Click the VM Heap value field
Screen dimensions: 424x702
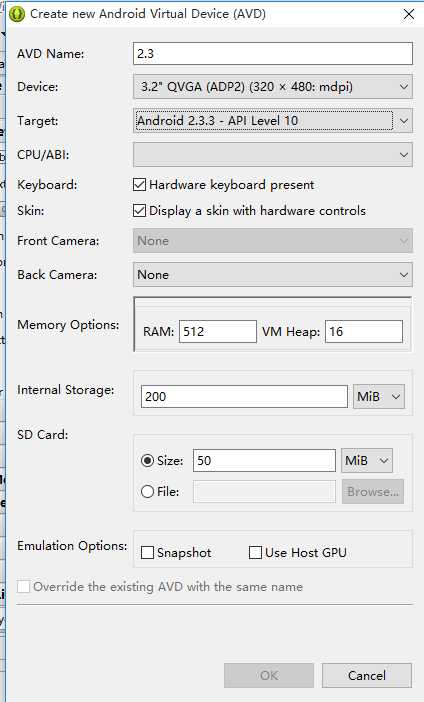pos(364,331)
